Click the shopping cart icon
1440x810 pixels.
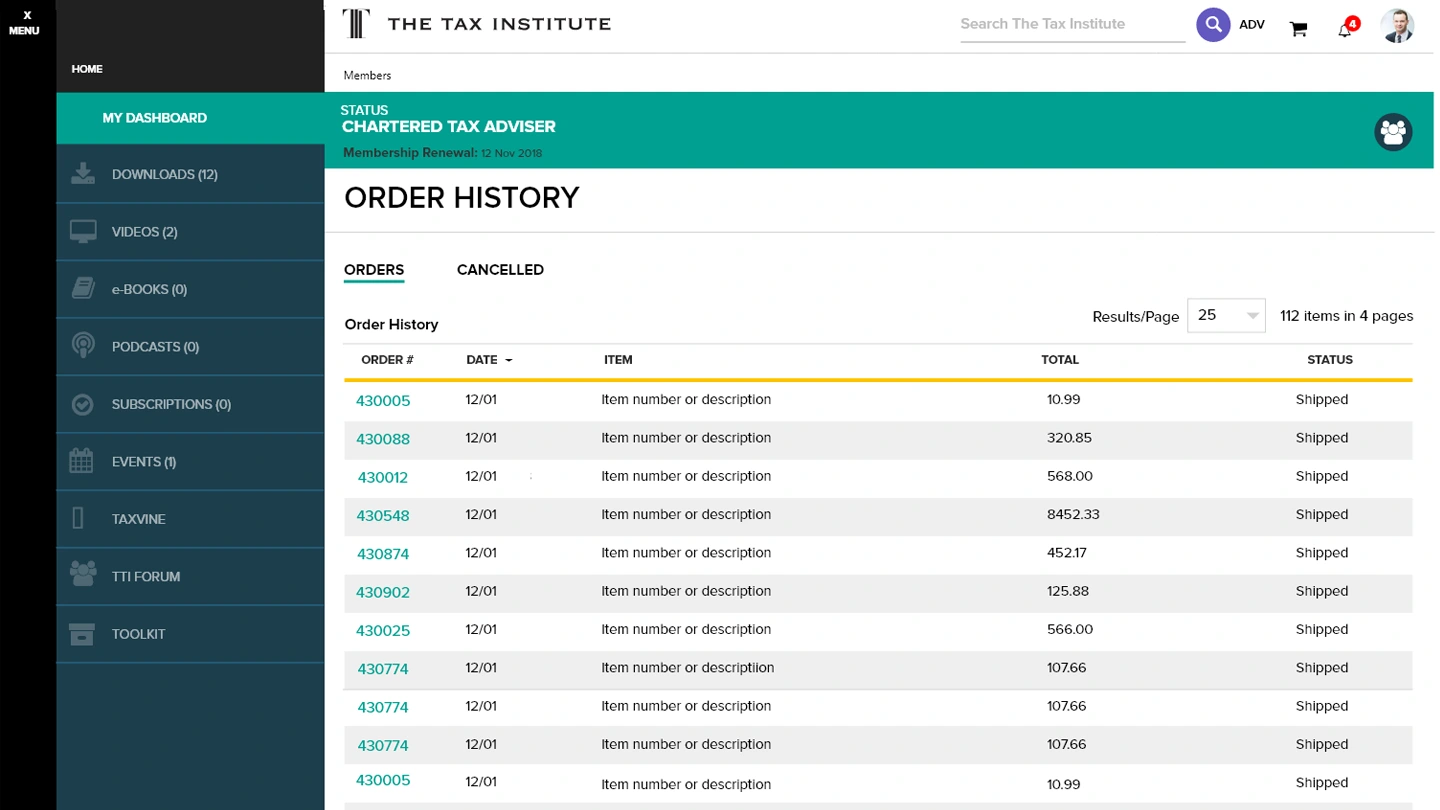click(x=1298, y=30)
